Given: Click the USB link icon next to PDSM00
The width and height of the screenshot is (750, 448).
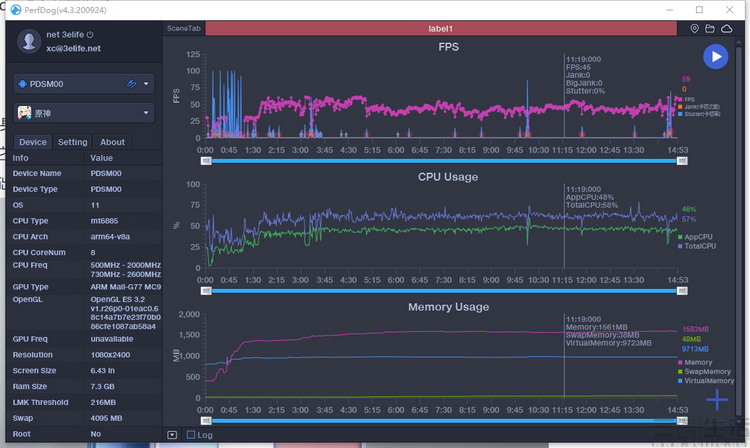Looking at the screenshot, I should [131, 84].
